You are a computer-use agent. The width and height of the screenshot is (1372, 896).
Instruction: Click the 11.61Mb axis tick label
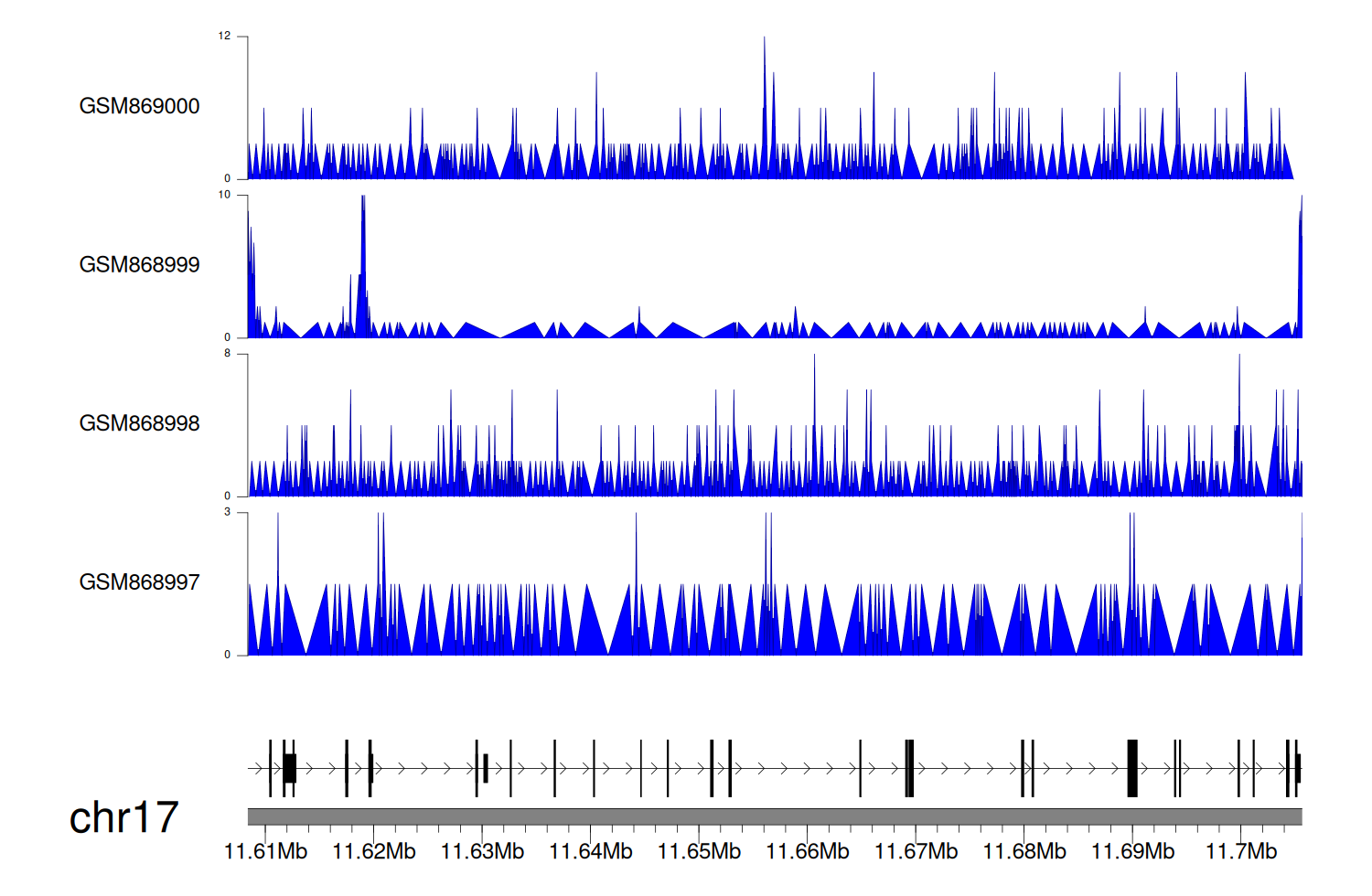coord(265,851)
